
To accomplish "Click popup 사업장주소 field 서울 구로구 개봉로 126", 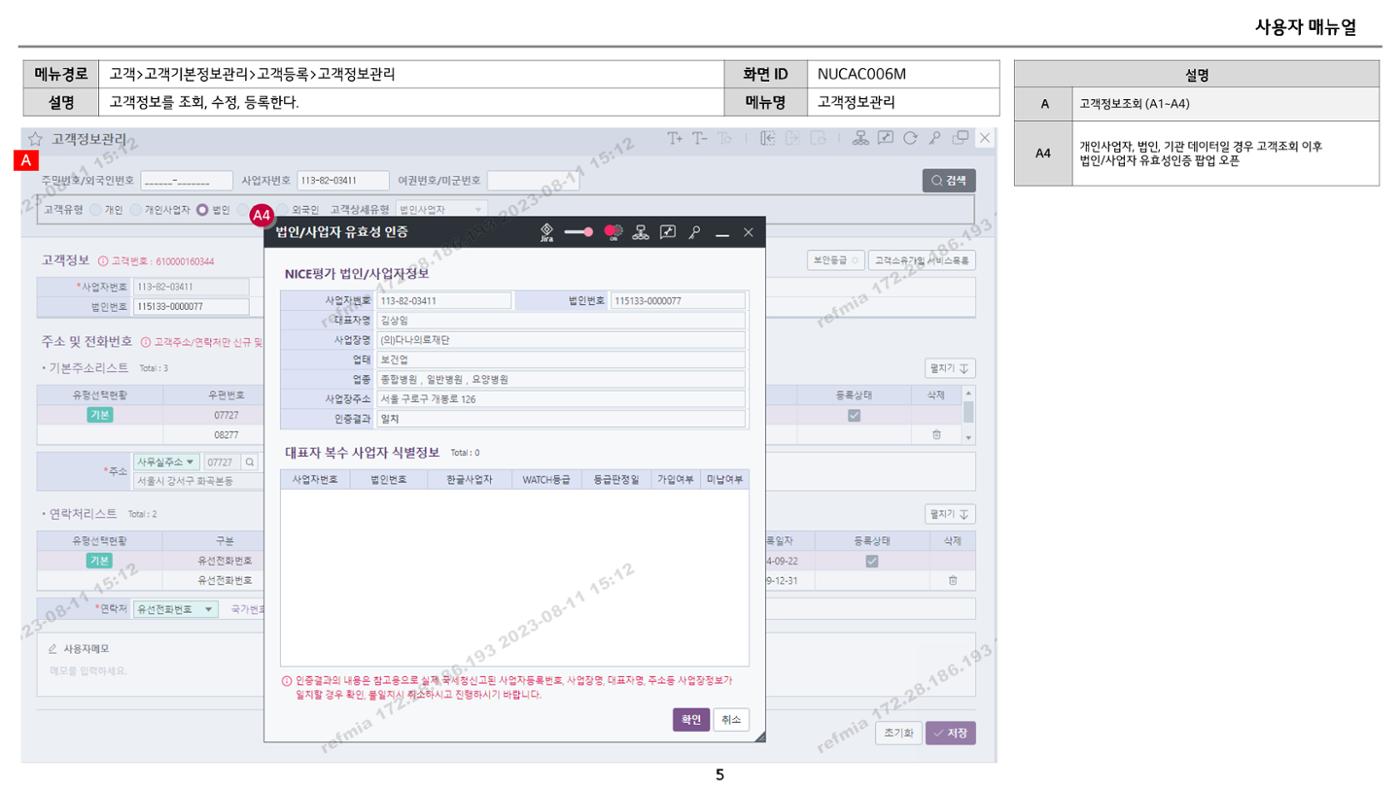I will 562,399.
